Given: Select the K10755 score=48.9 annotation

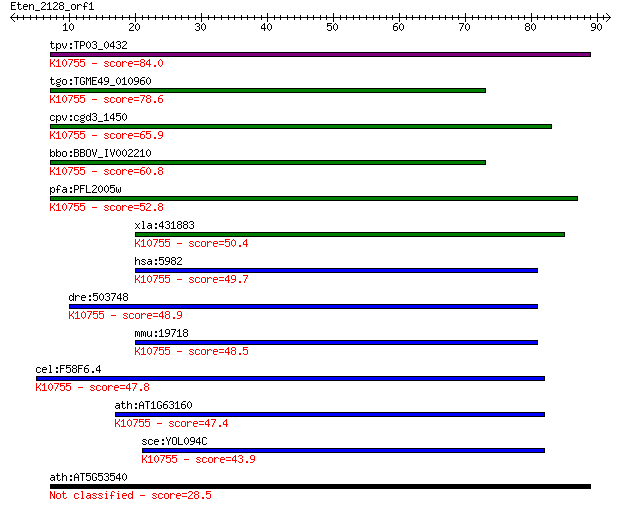Looking at the screenshot, I should point(125,316).
